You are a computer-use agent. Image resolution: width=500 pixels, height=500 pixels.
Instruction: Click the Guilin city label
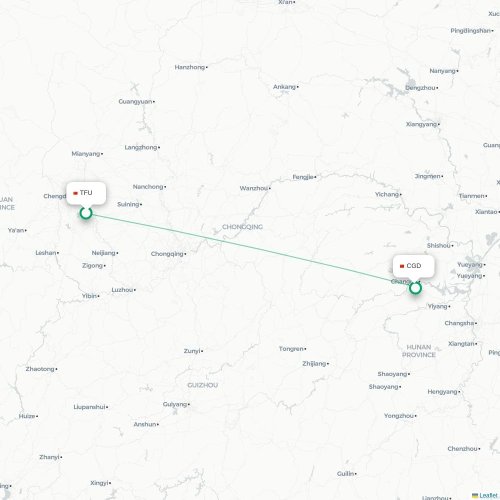coord(346,474)
